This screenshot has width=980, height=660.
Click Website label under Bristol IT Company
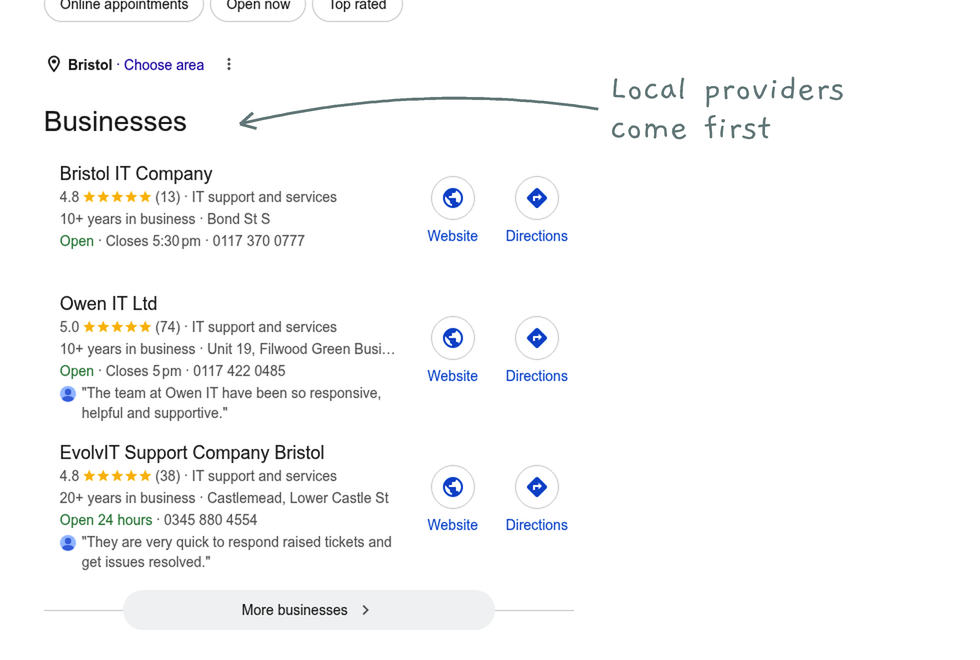[452, 236]
